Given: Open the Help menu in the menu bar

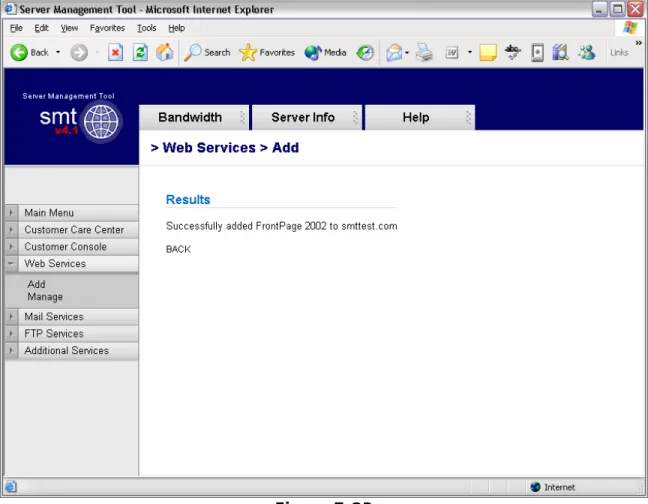Looking at the screenshot, I should coord(176,28).
